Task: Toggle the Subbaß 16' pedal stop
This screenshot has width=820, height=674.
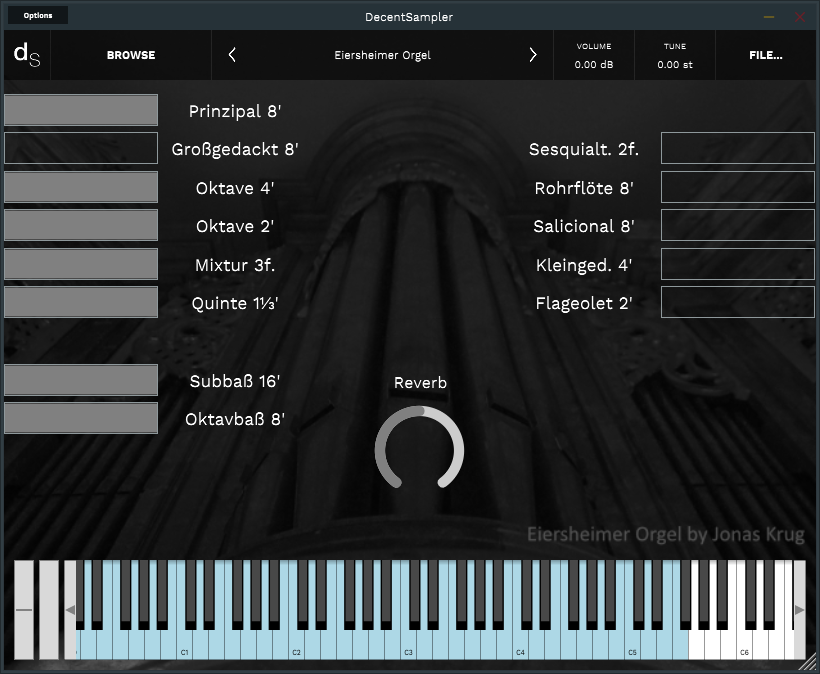Action: pyautogui.click(x=81, y=380)
